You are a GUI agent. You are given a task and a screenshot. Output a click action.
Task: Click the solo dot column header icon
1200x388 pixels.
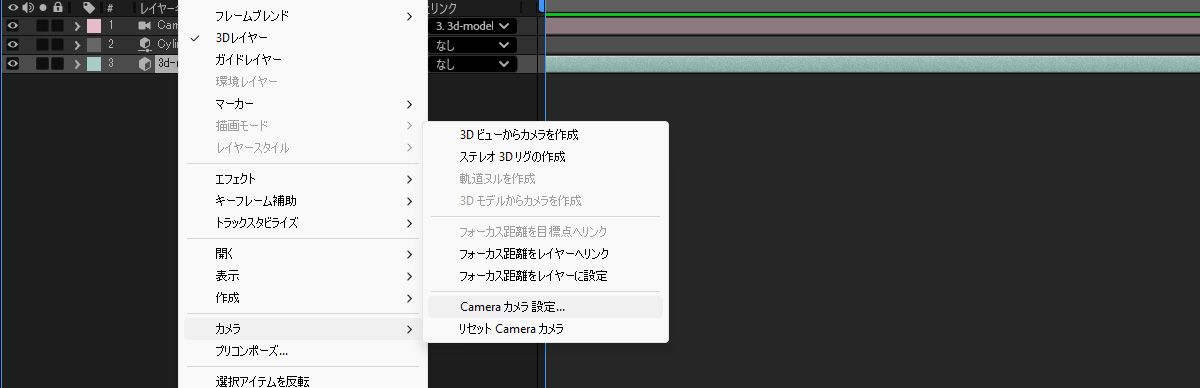coord(42,7)
